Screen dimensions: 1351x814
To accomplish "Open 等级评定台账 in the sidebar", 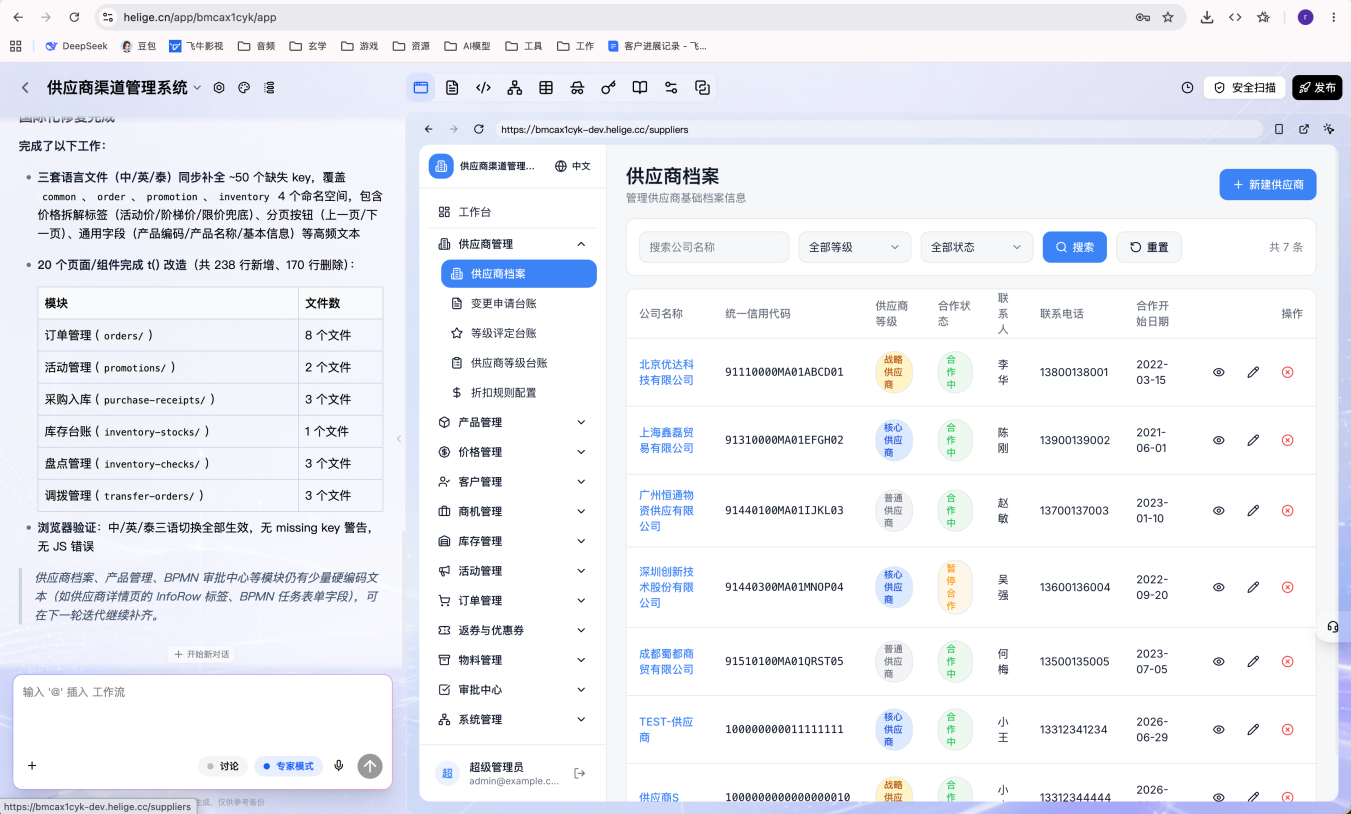I will pos(519,333).
